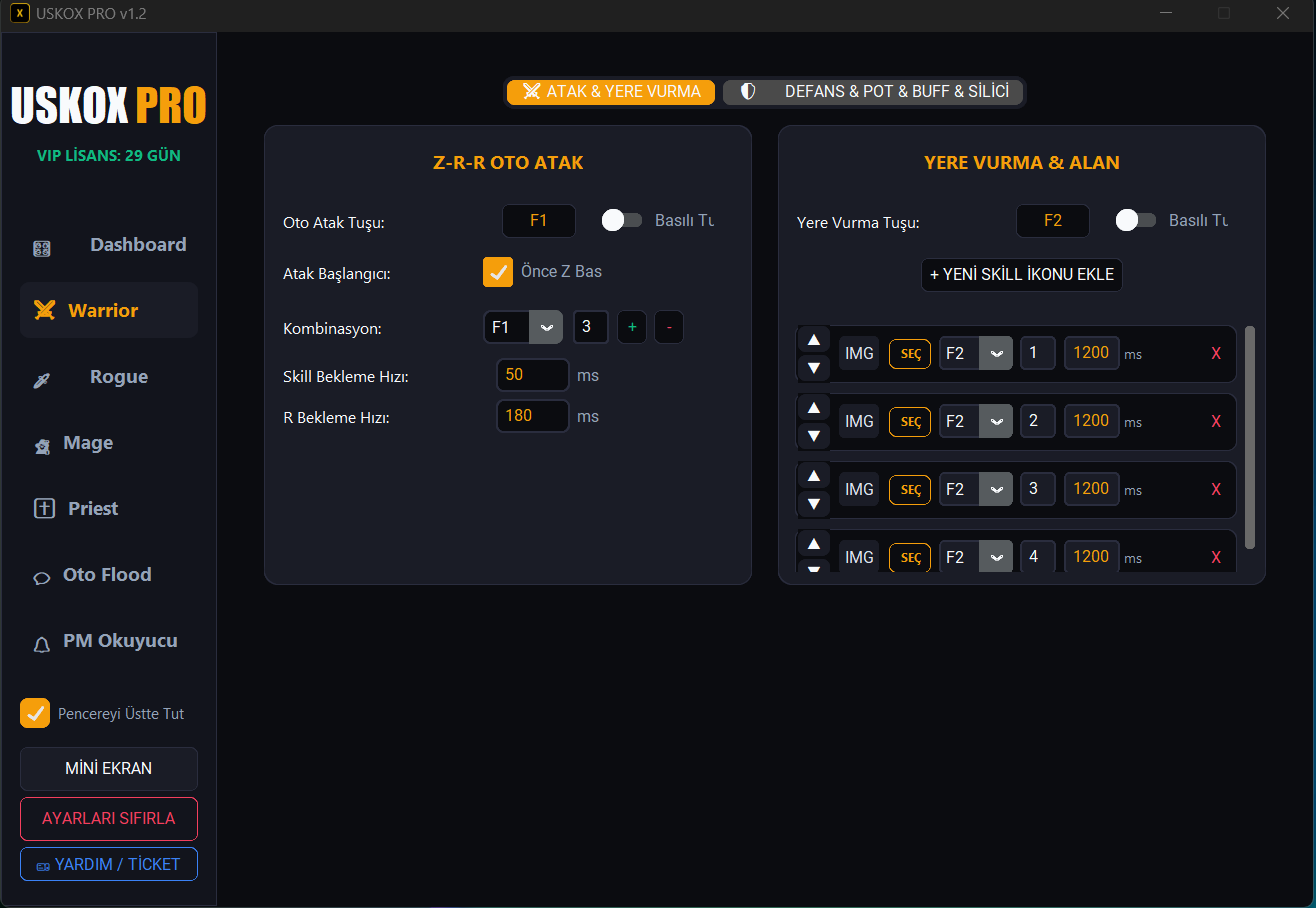Expand the Kombinasyon F1 dropdown
Screen dimensions: 1316x908
(x=545, y=327)
